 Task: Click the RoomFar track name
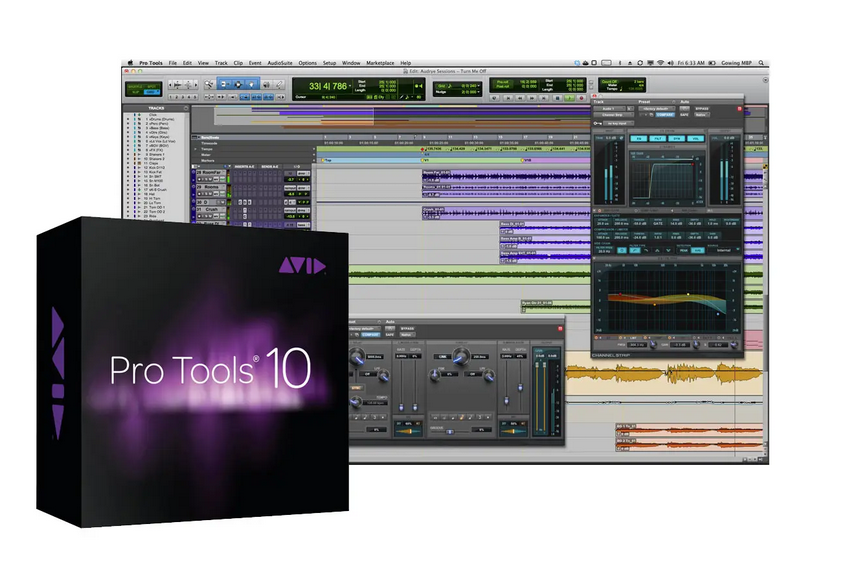(x=212, y=172)
